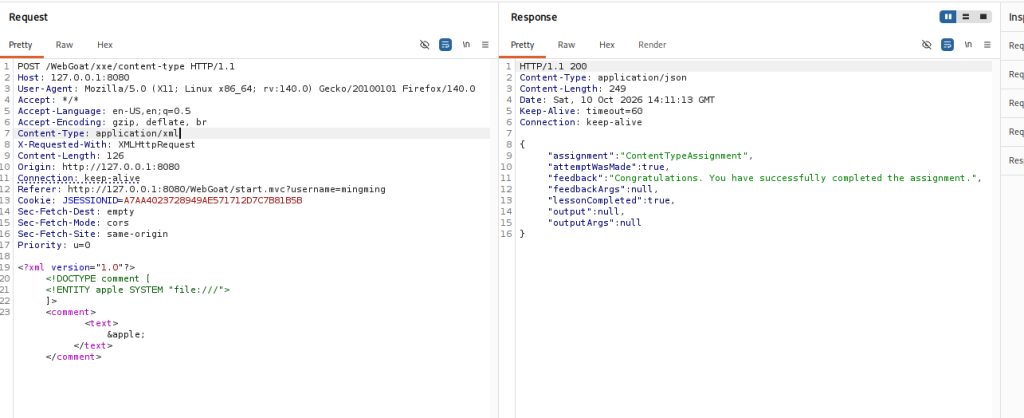Click the 'Response' panel title
This screenshot has width=1024, height=418.
tap(534, 18)
